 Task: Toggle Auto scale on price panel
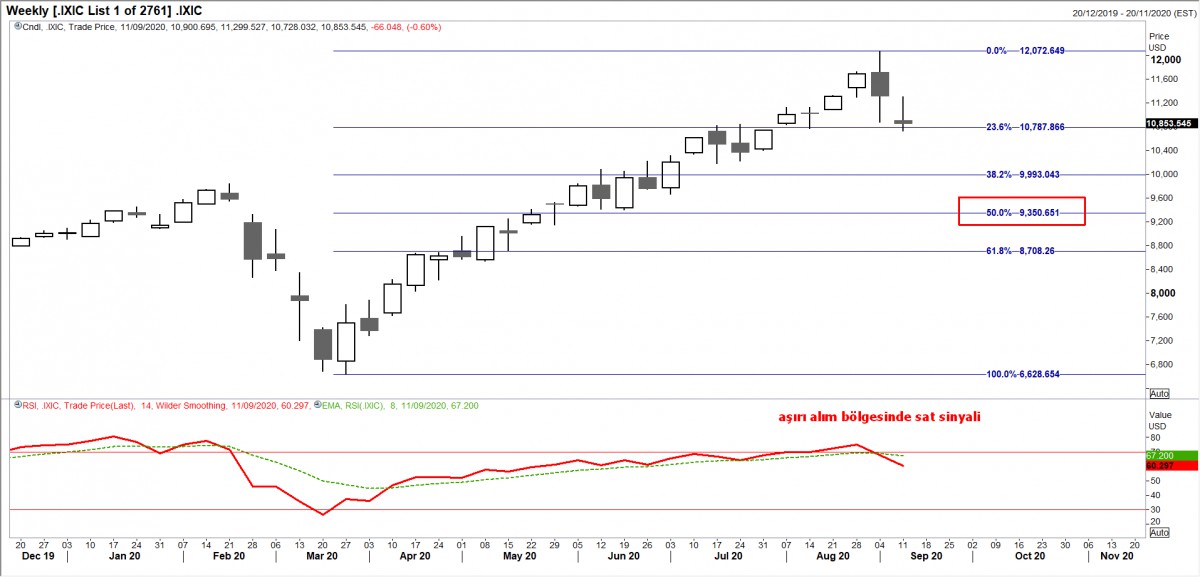1159,394
